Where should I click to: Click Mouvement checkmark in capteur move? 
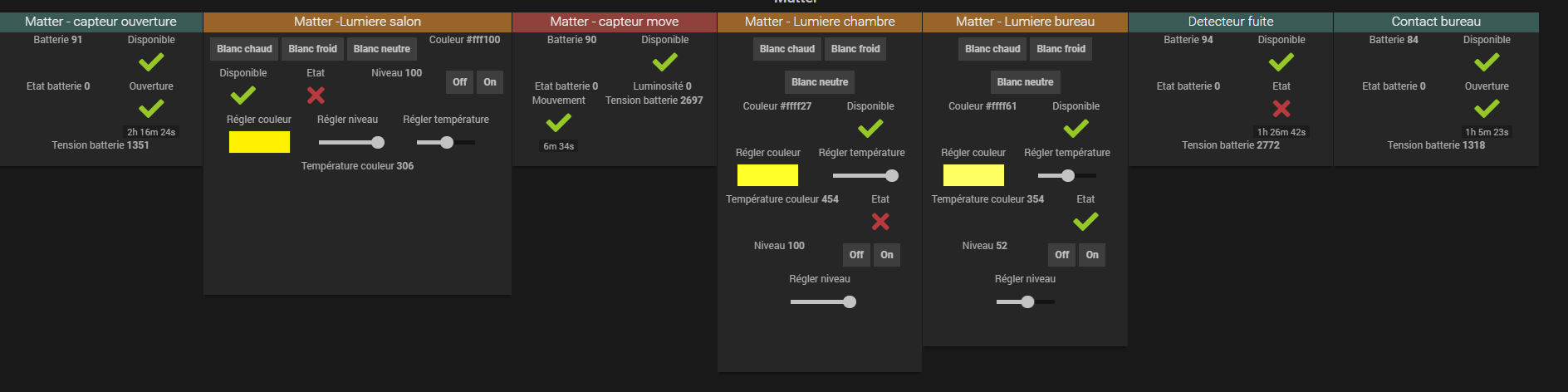tap(559, 123)
